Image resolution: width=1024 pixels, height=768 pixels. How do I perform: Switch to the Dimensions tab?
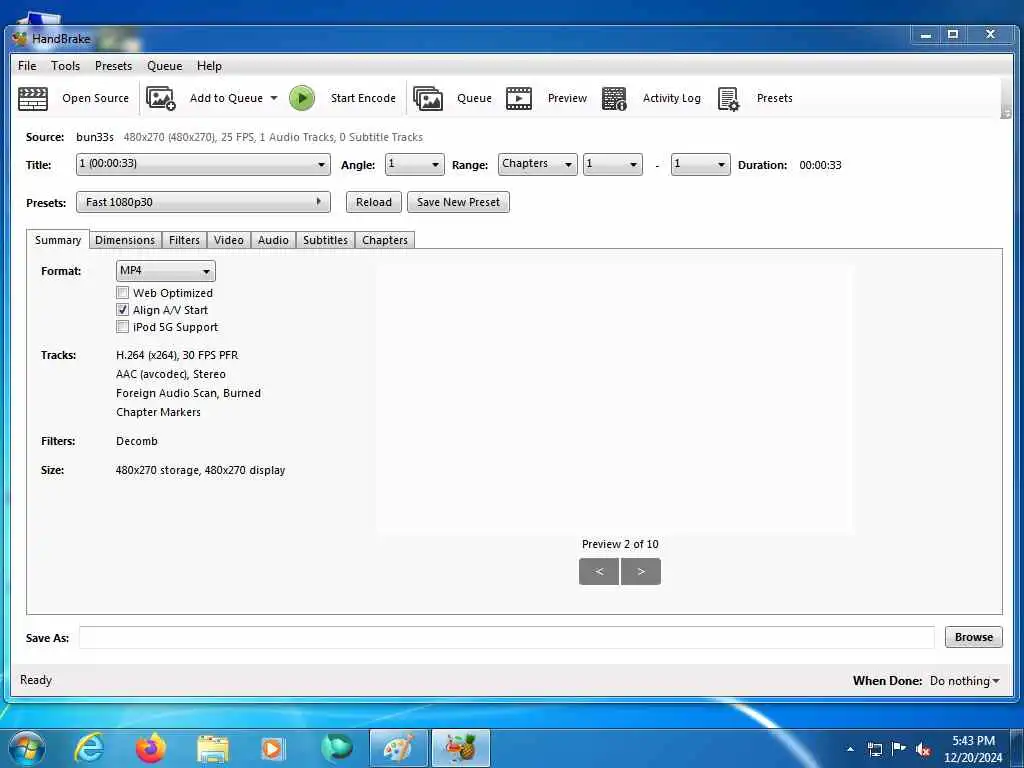tap(125, 240)
